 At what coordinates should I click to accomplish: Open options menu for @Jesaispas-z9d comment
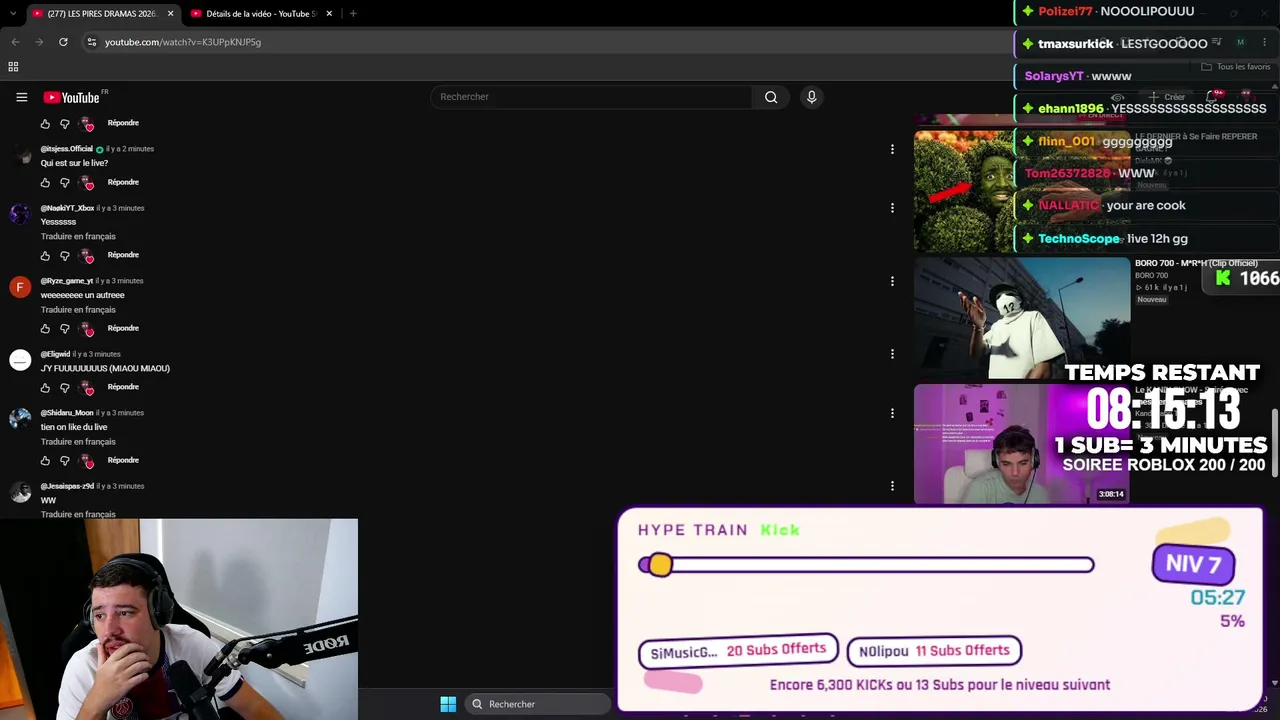pyautogui.click(x=892, y=486)
